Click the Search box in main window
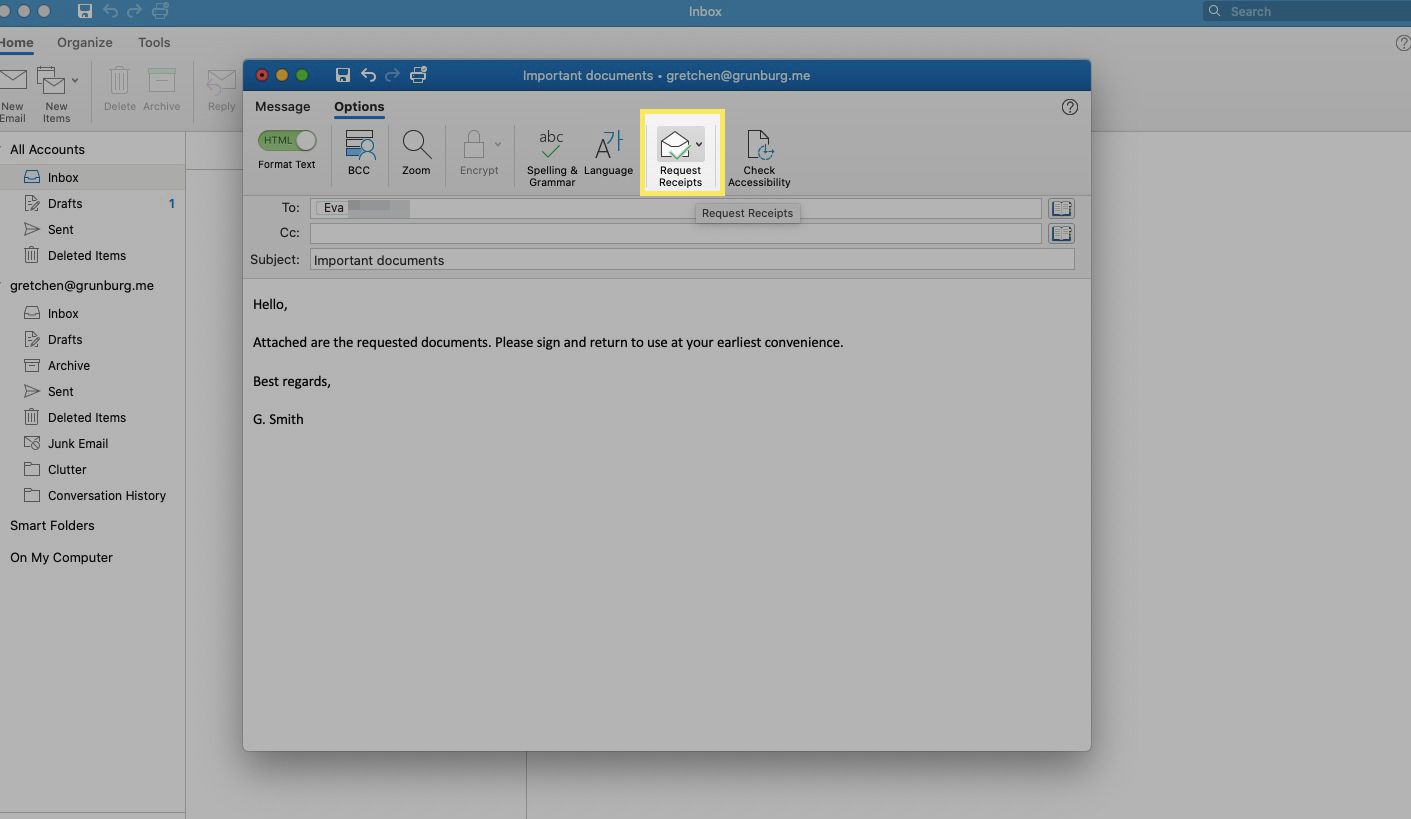The image size is (1411, 819). [1306, 11]
